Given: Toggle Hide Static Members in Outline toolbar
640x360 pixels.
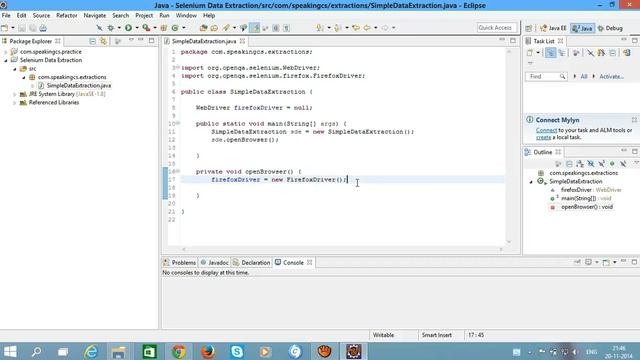Looking at the screenshot, I should pyautogui.click(x=601, y=164).
